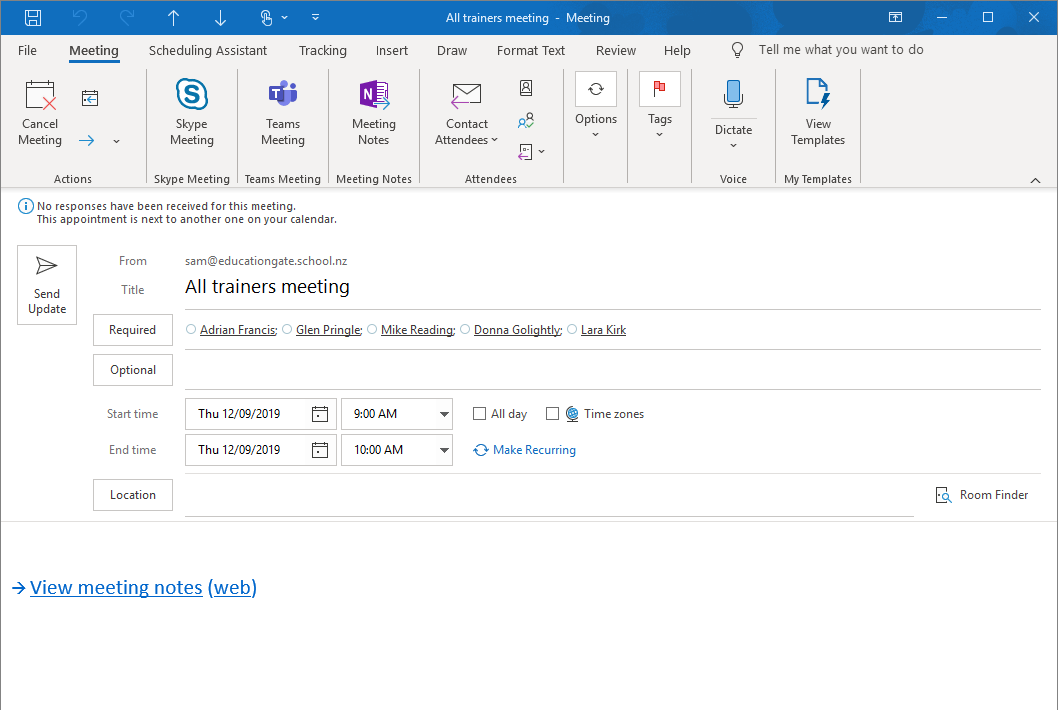Enable the All day checkbox
1058x710 pixels.
[x=479, y=413]
